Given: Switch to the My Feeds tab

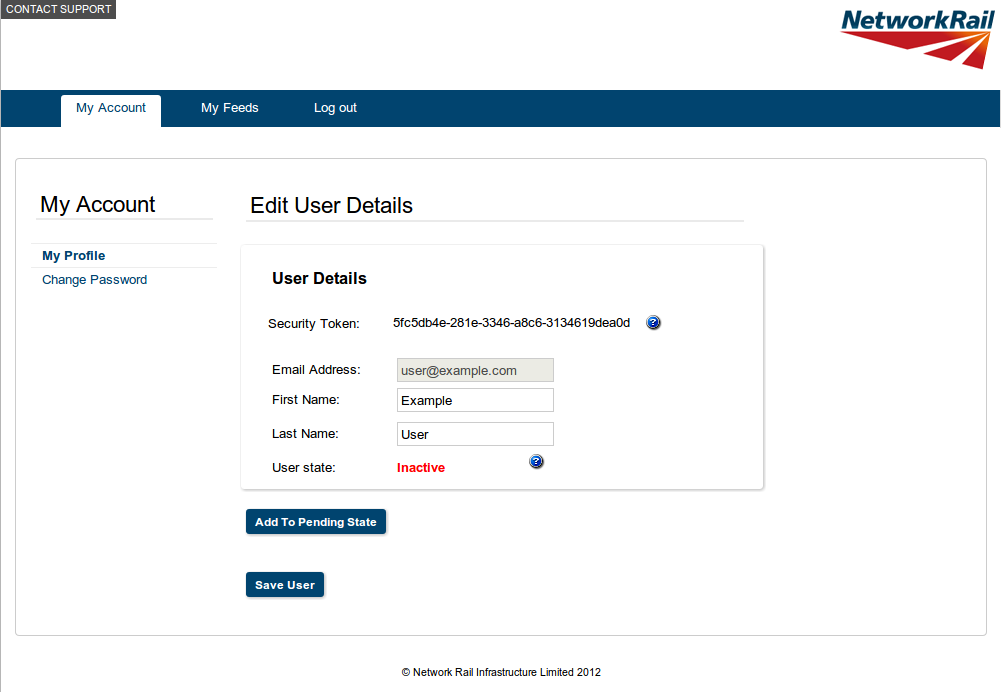Looking at the screenshot, I should 229,108.
